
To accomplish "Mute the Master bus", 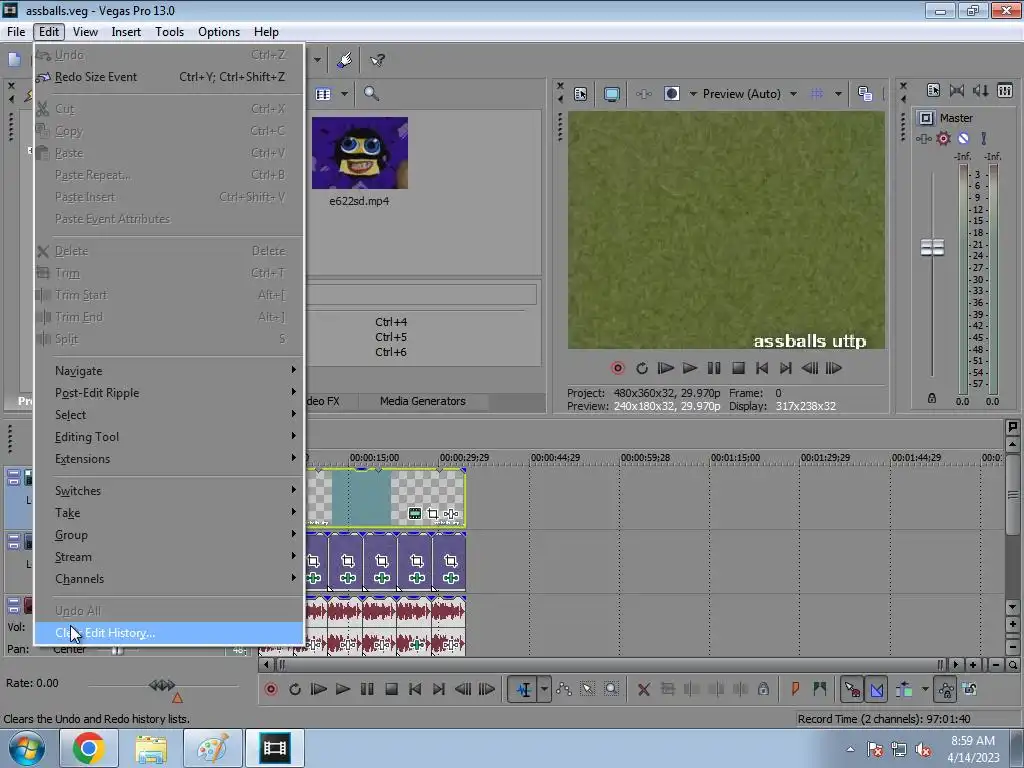I will click(963, 138).
